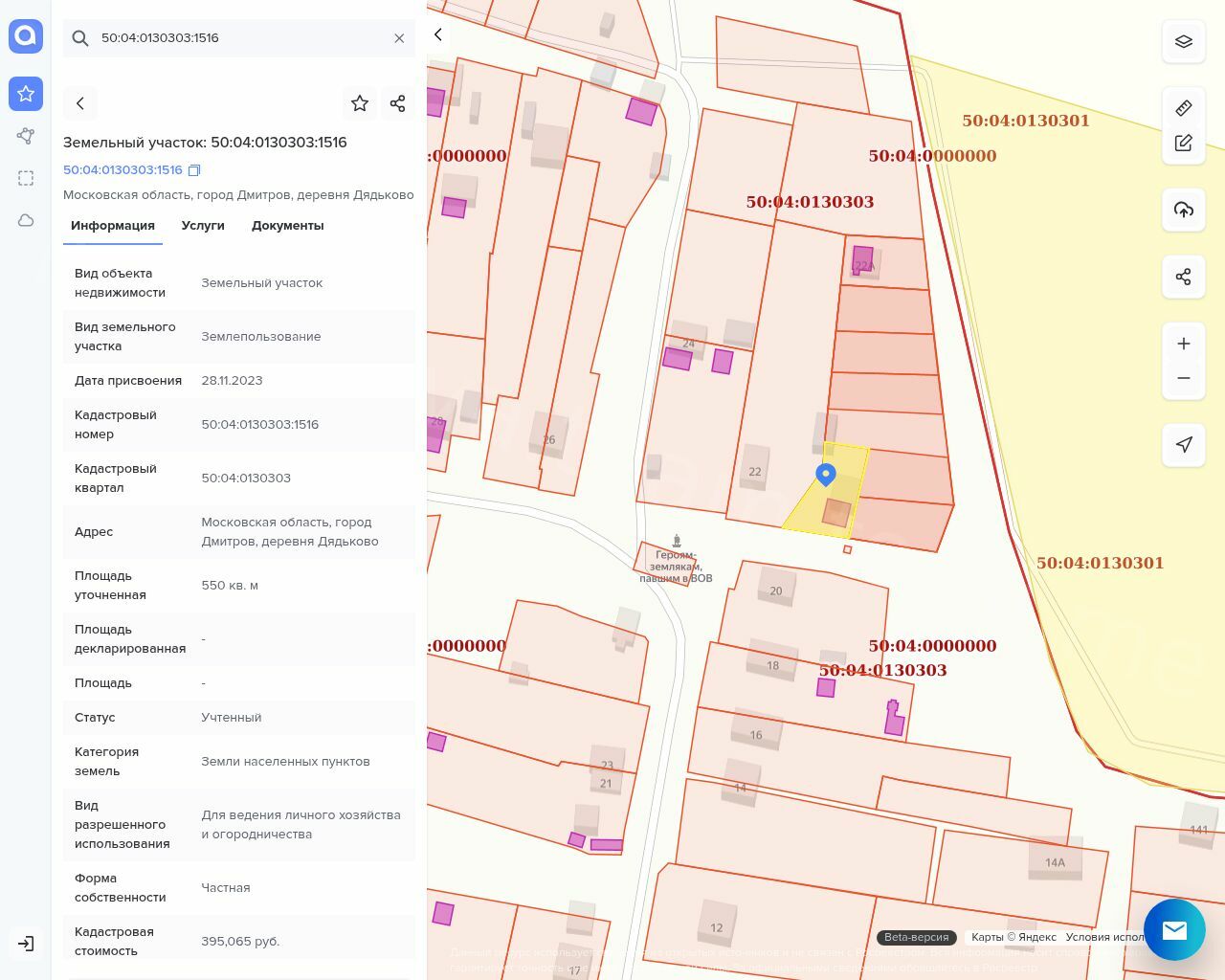Locate my position with navigation arrow
This screenshot has height=980, width=1225.
pos(1183,444)
